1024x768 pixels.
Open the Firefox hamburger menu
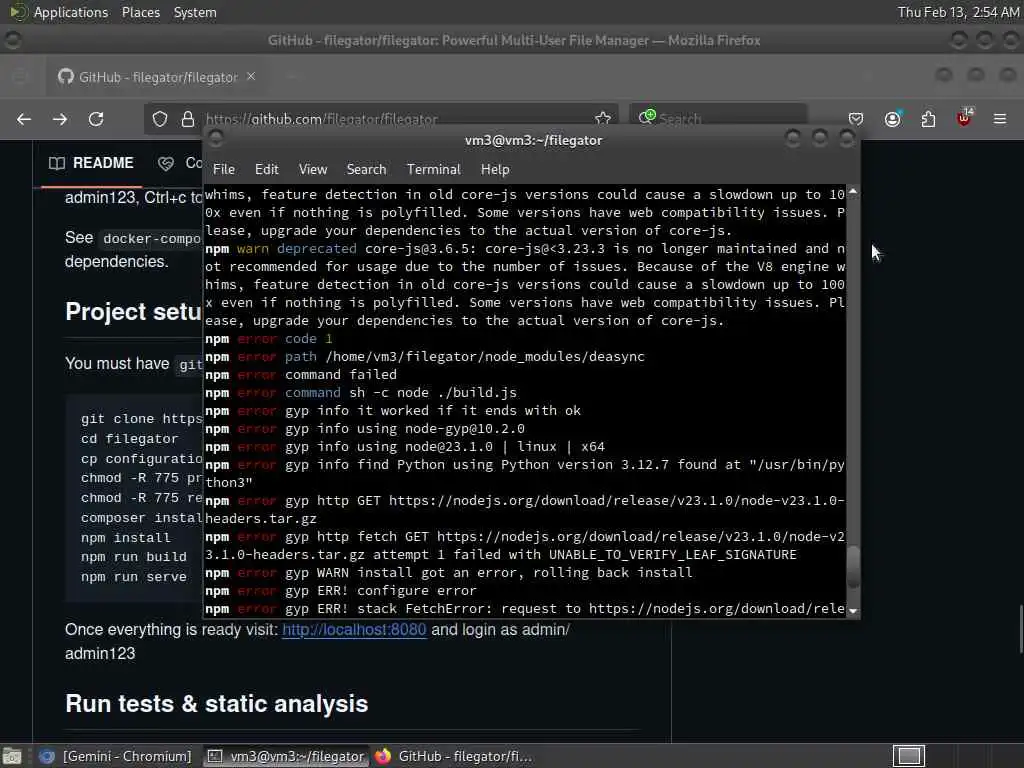coord(1000,120)
